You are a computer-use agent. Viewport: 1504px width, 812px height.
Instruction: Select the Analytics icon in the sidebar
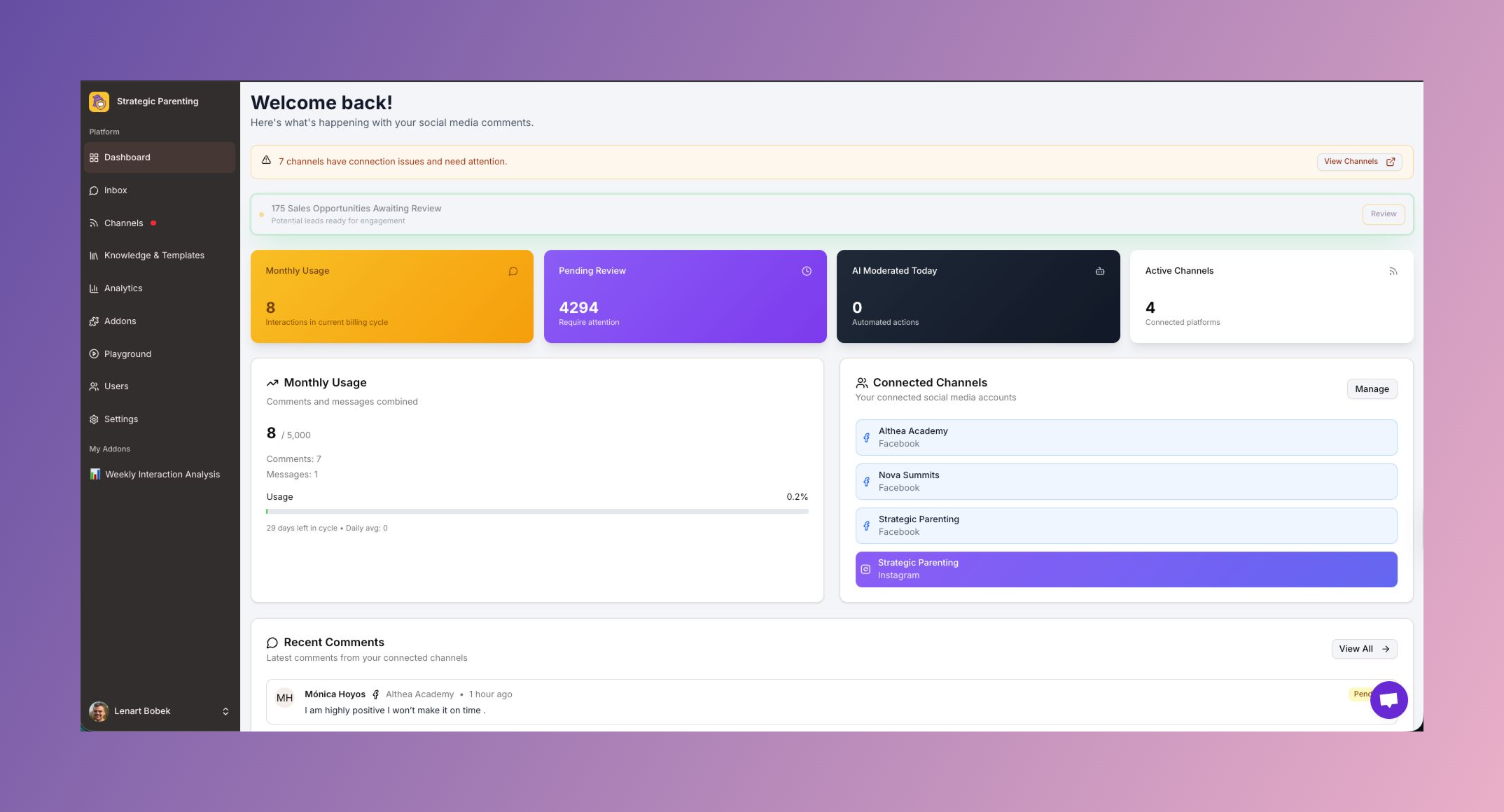click(x=94, y=288)
